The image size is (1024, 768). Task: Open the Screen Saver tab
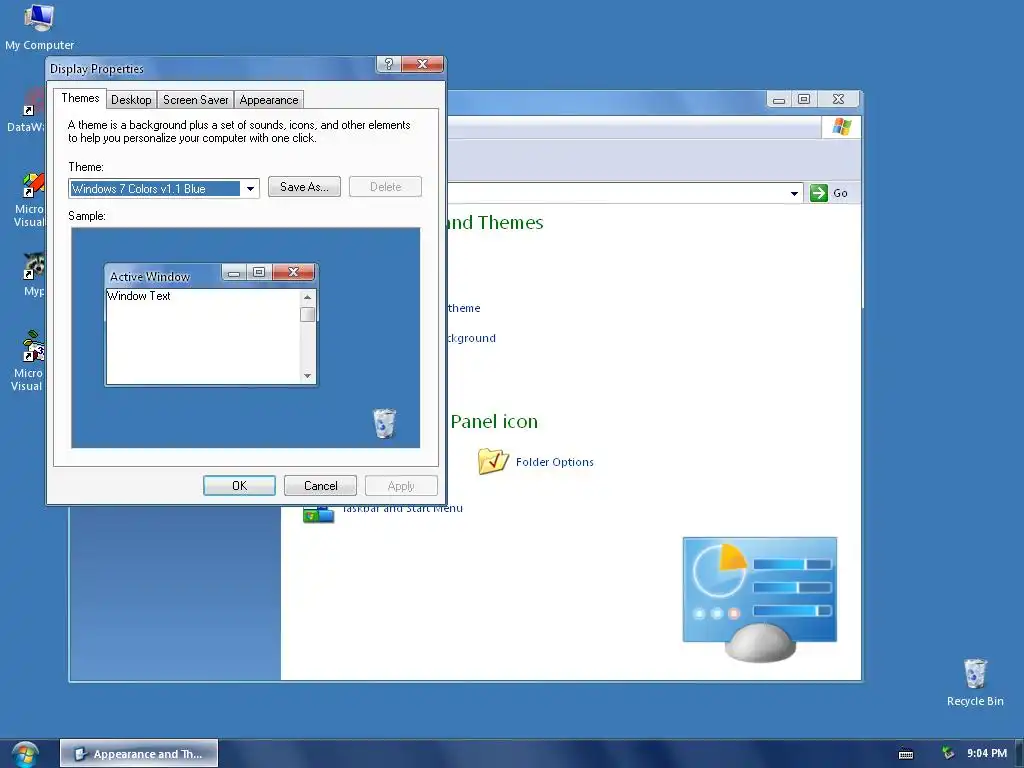(195, 100)
